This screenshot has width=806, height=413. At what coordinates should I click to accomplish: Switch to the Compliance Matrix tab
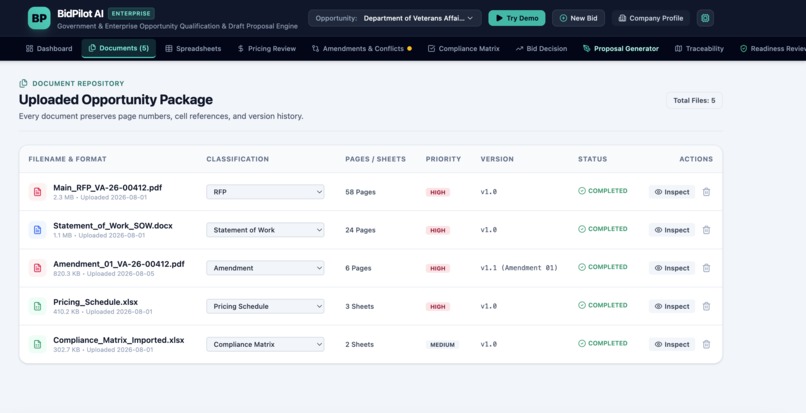pyautogui.click(x=464, y=48)
